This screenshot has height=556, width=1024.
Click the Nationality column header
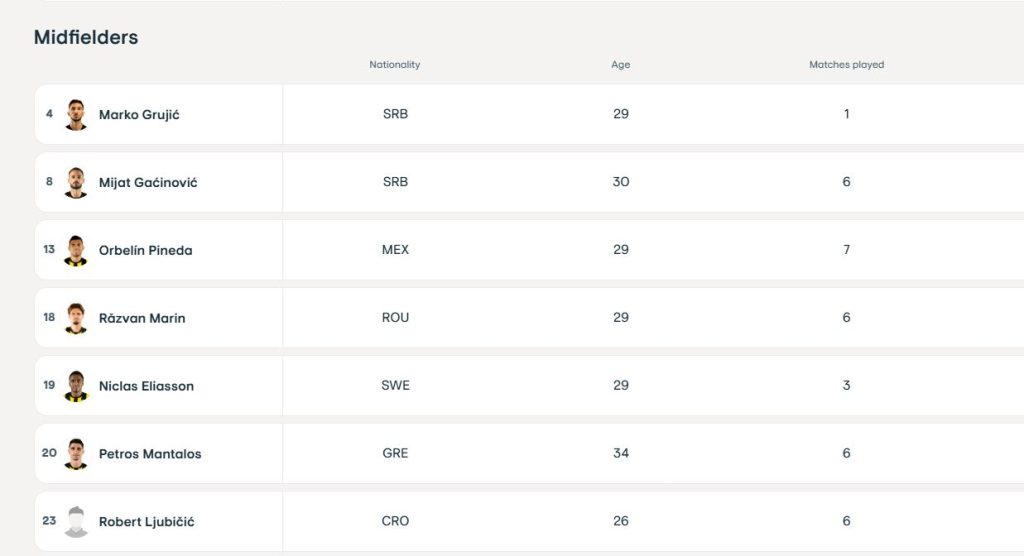click(x=395, y=65)
